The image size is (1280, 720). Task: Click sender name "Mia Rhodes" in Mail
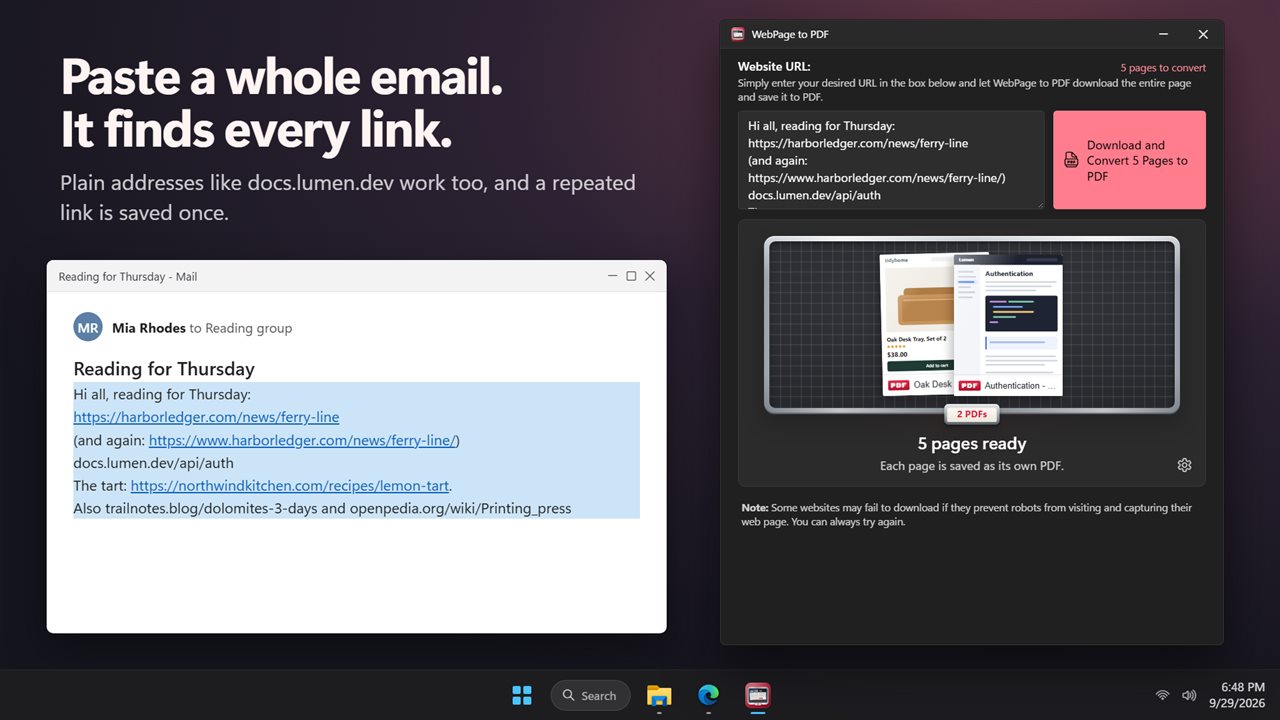(x=149, y=328)
